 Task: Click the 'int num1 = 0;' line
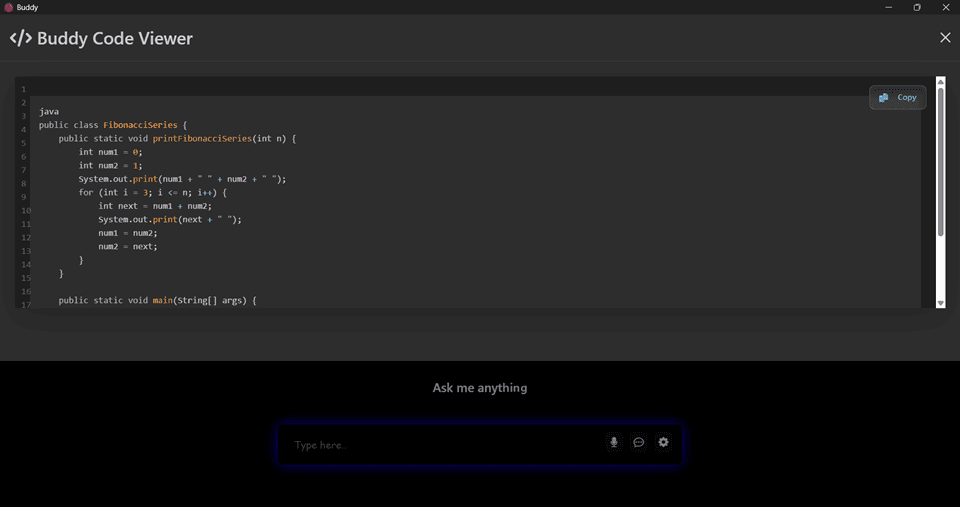tap(110, 152)
